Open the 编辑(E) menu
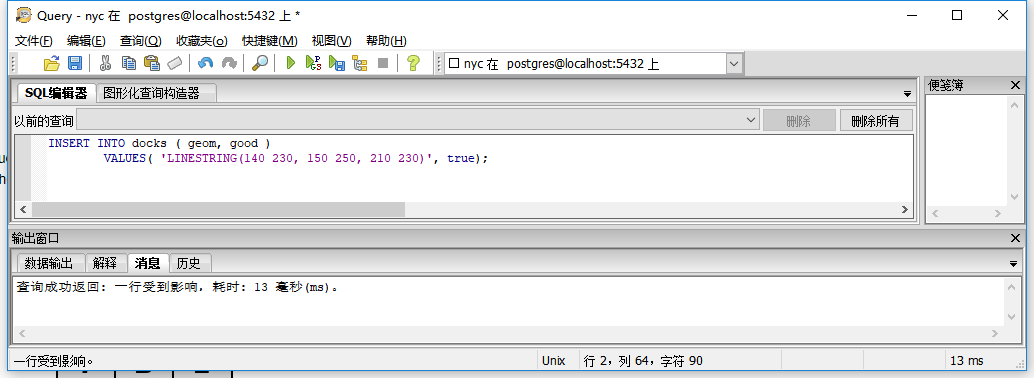This screenshot has width=1034, height=378. pos(86,41)
